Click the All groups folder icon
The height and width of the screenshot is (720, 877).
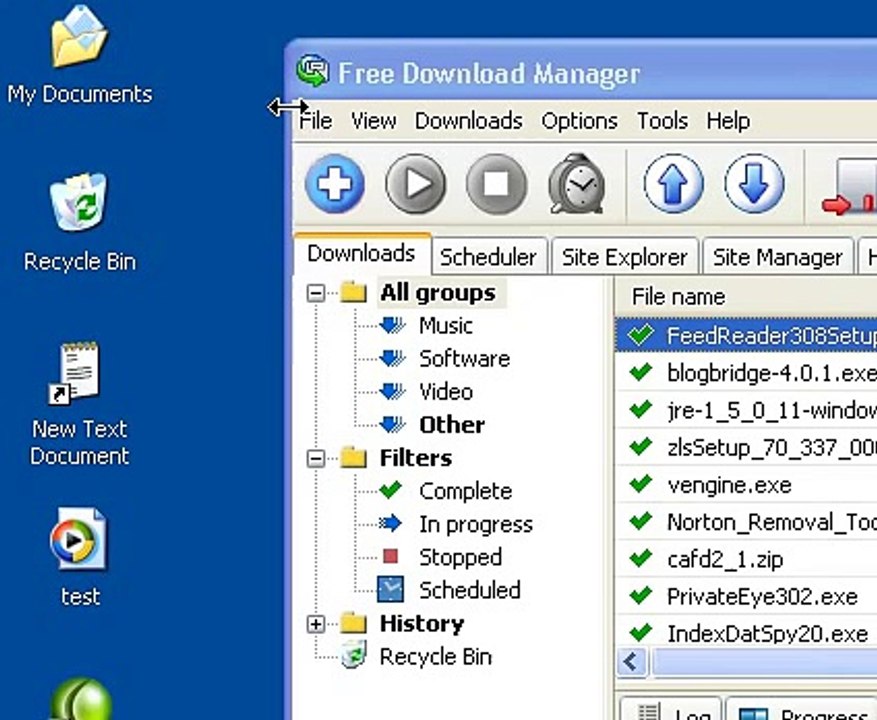353,292
